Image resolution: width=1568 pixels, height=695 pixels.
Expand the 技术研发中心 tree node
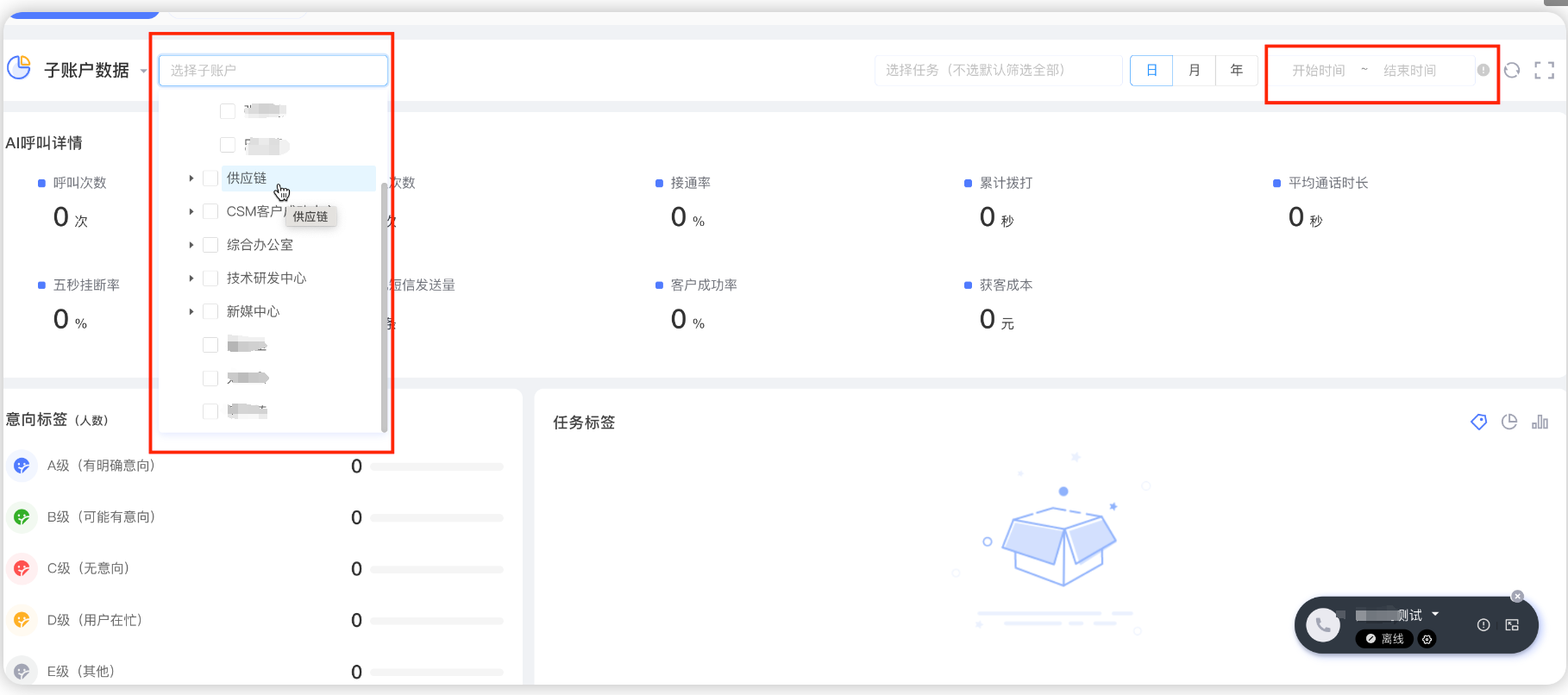coord(191,279)
